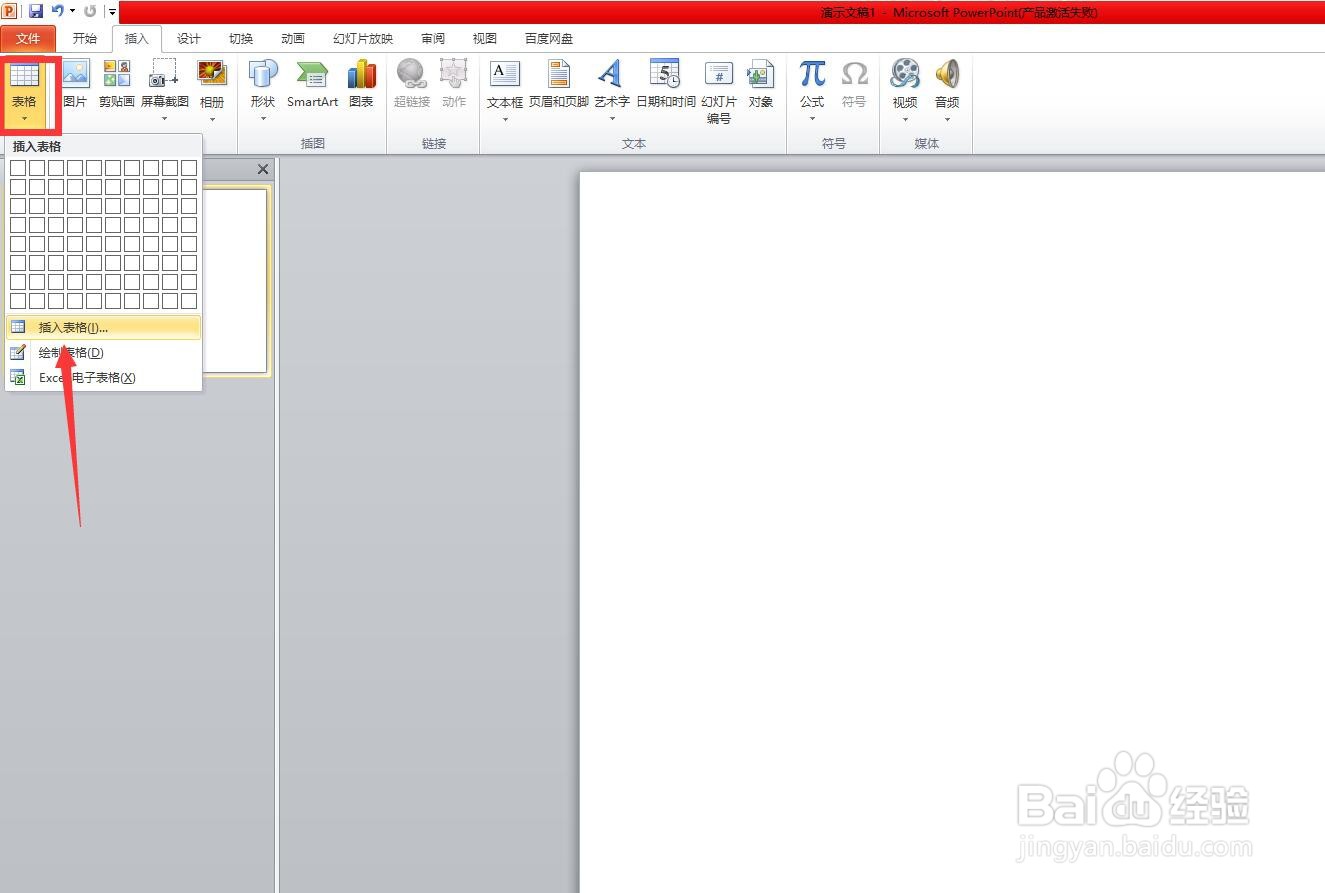The image size is (1325, 893).
Task: Insert Audio (音频)
Action: 947,90
